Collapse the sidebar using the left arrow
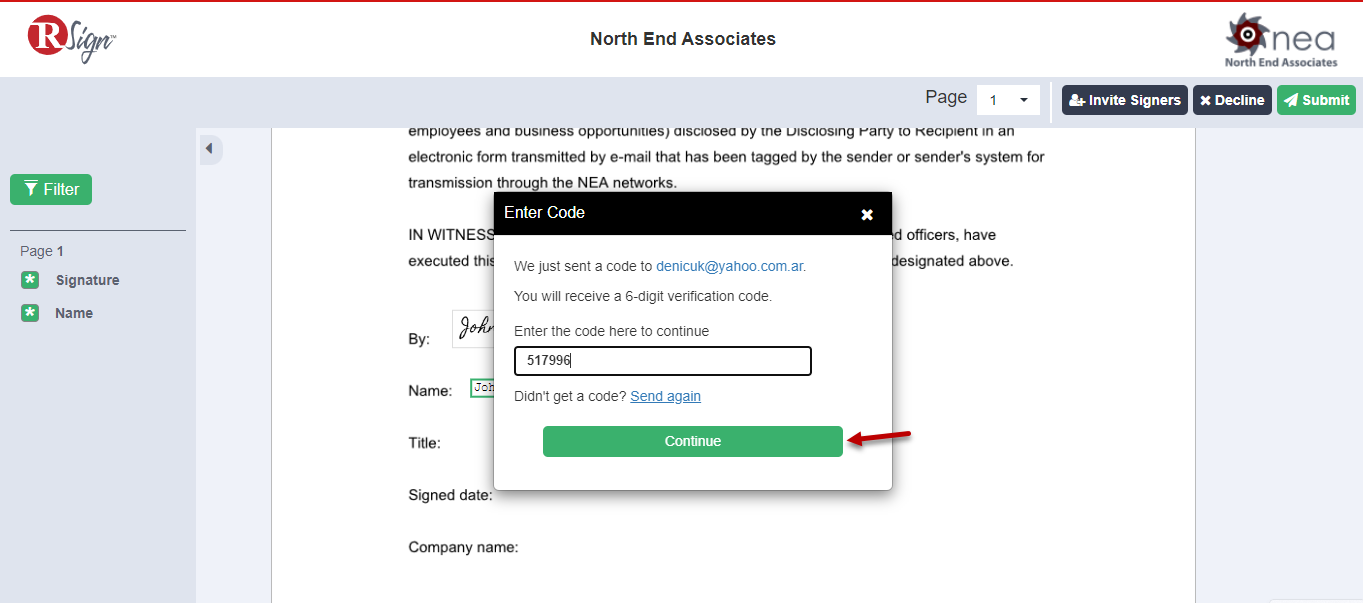 (x=210, y=149)
